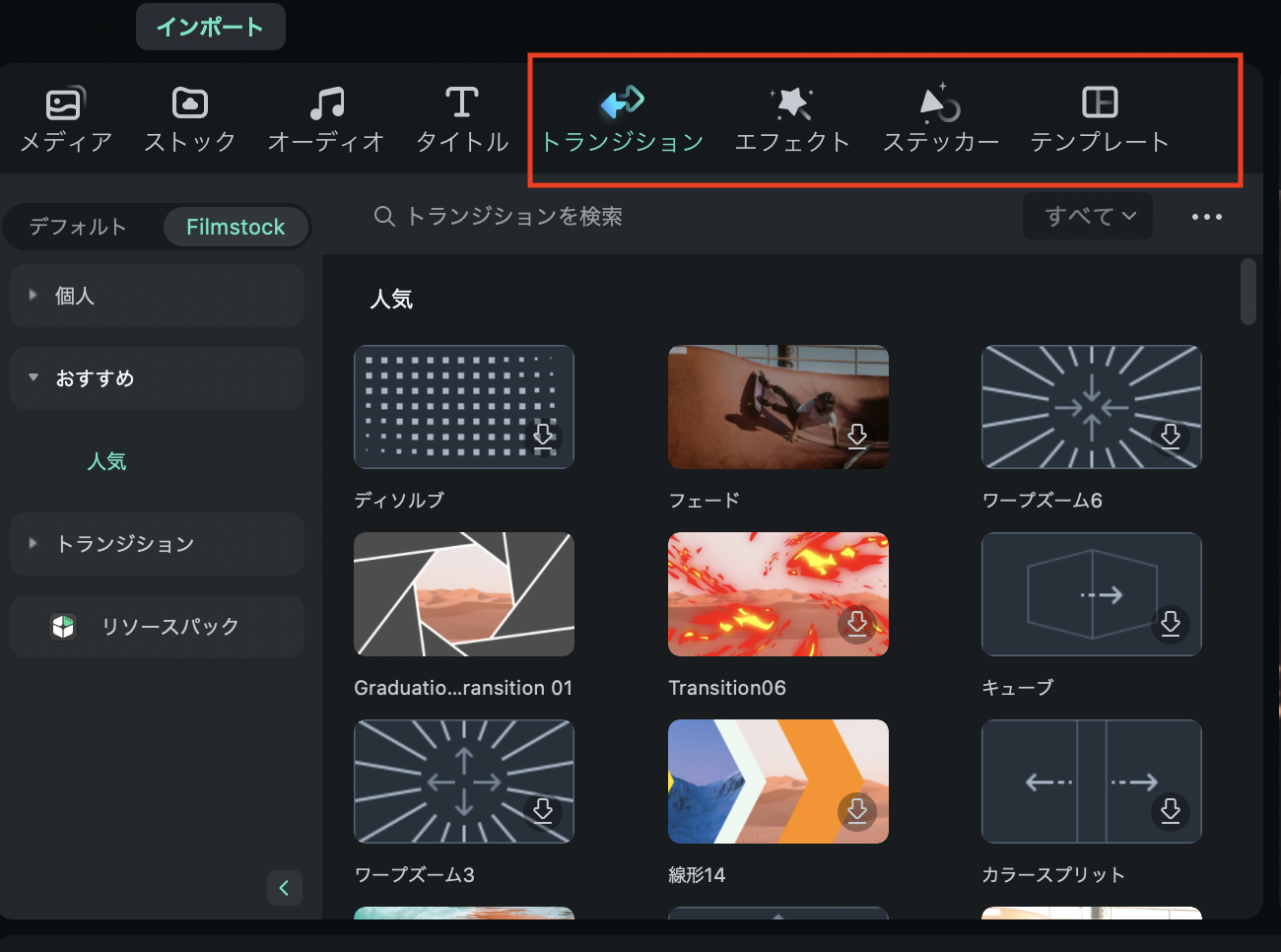Click the インポート button
This screenshot has width=1281, height=952.
(x=210, y=27)
